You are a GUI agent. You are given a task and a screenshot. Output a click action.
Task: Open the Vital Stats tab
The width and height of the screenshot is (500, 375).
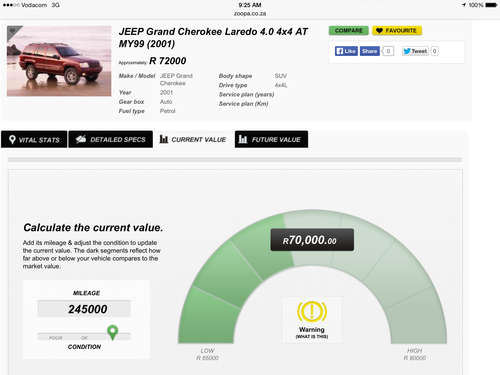(x=34, y=139)
